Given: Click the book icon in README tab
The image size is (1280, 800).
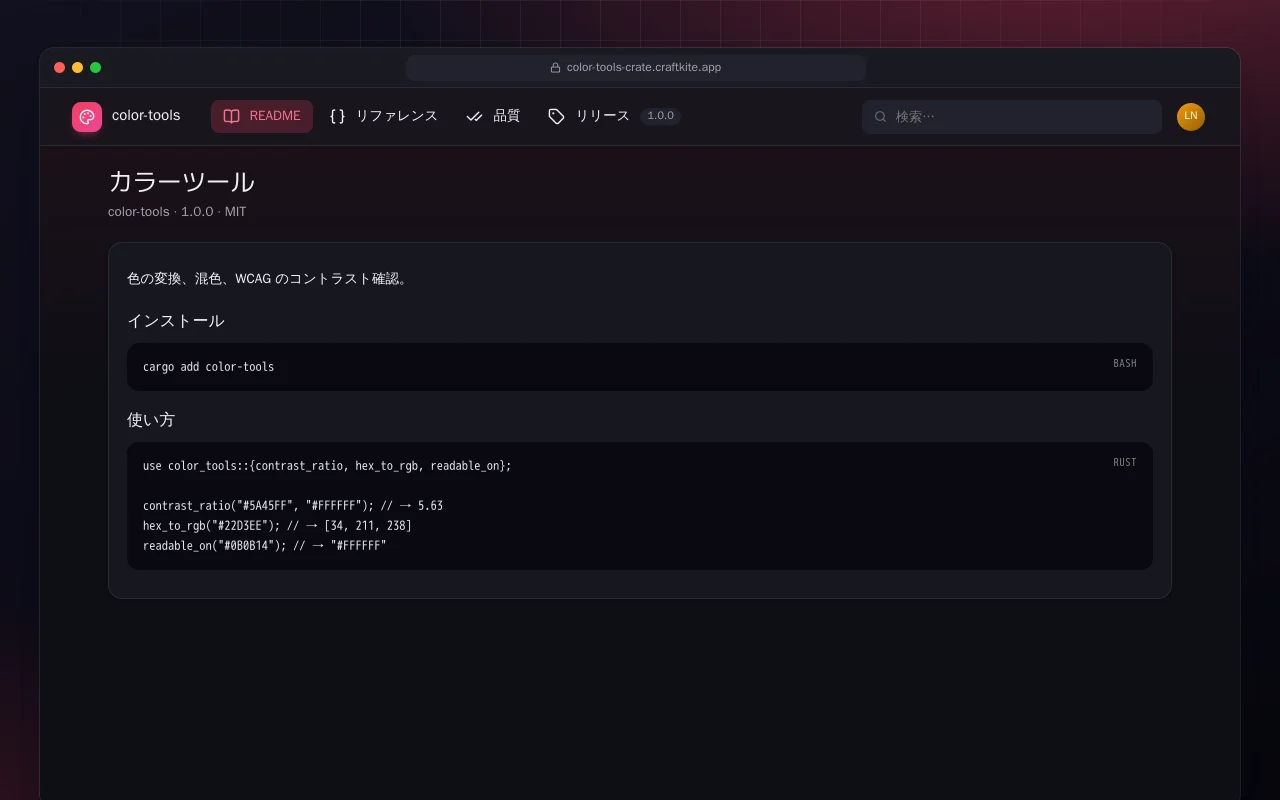Looking at the screenshot, I should [232, 116].
